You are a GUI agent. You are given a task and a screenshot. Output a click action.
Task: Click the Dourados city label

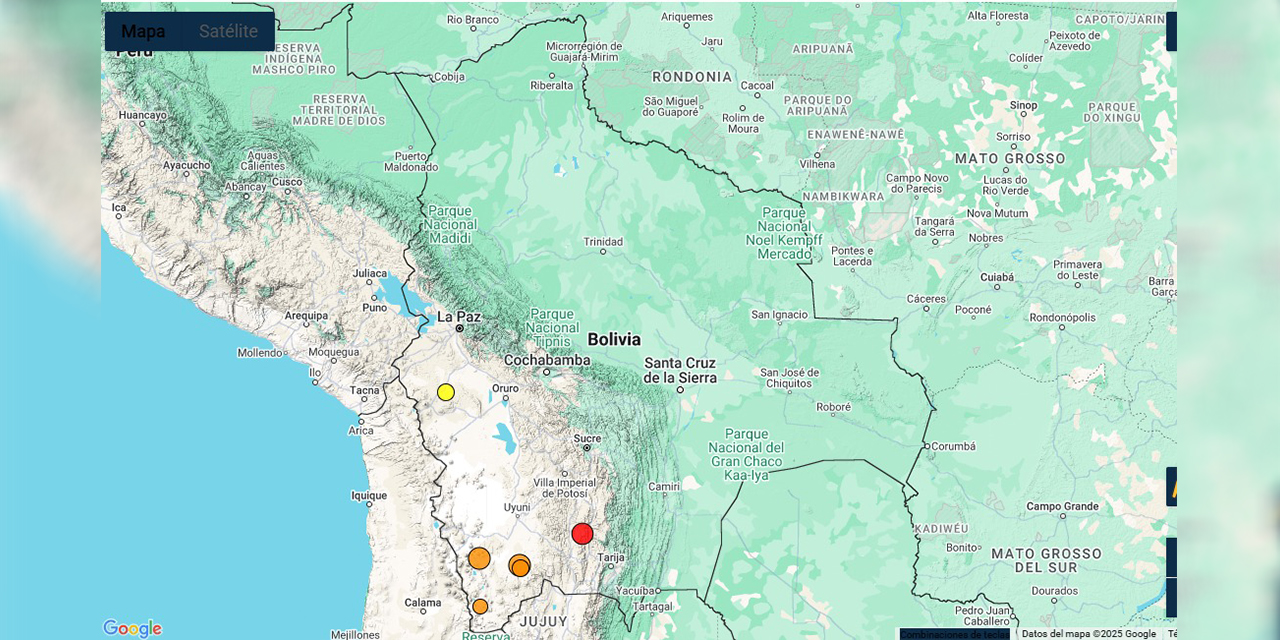[x=1055, y=591]
